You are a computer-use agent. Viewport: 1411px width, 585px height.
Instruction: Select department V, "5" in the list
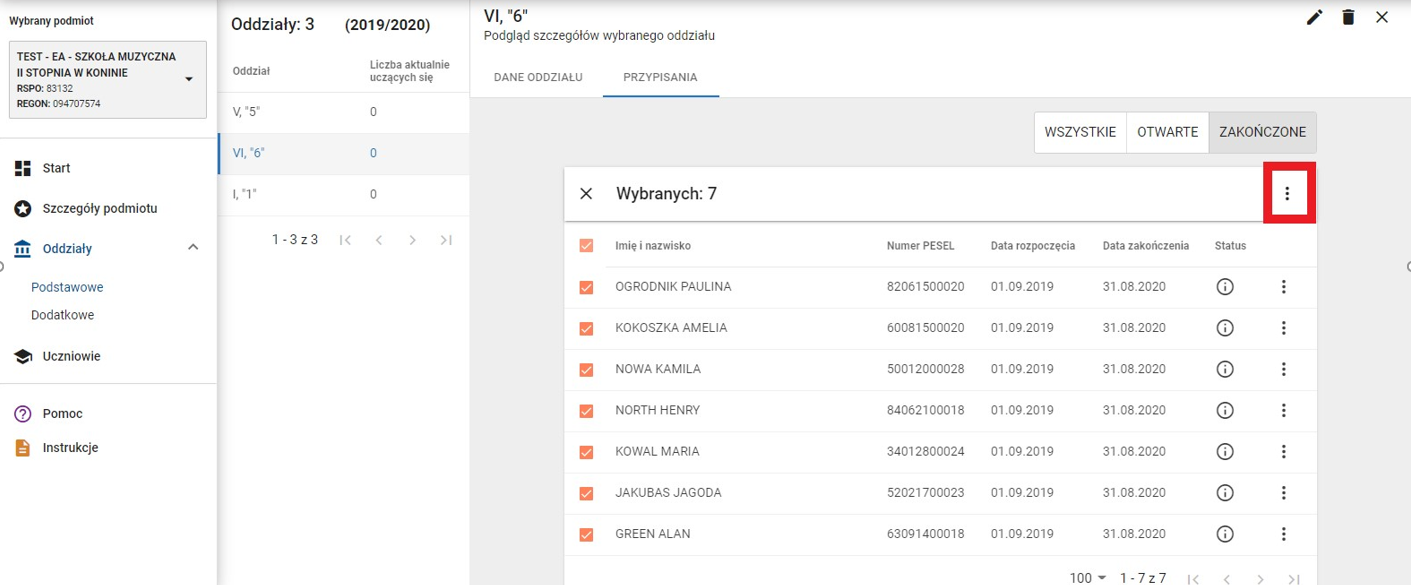point(245,112)
